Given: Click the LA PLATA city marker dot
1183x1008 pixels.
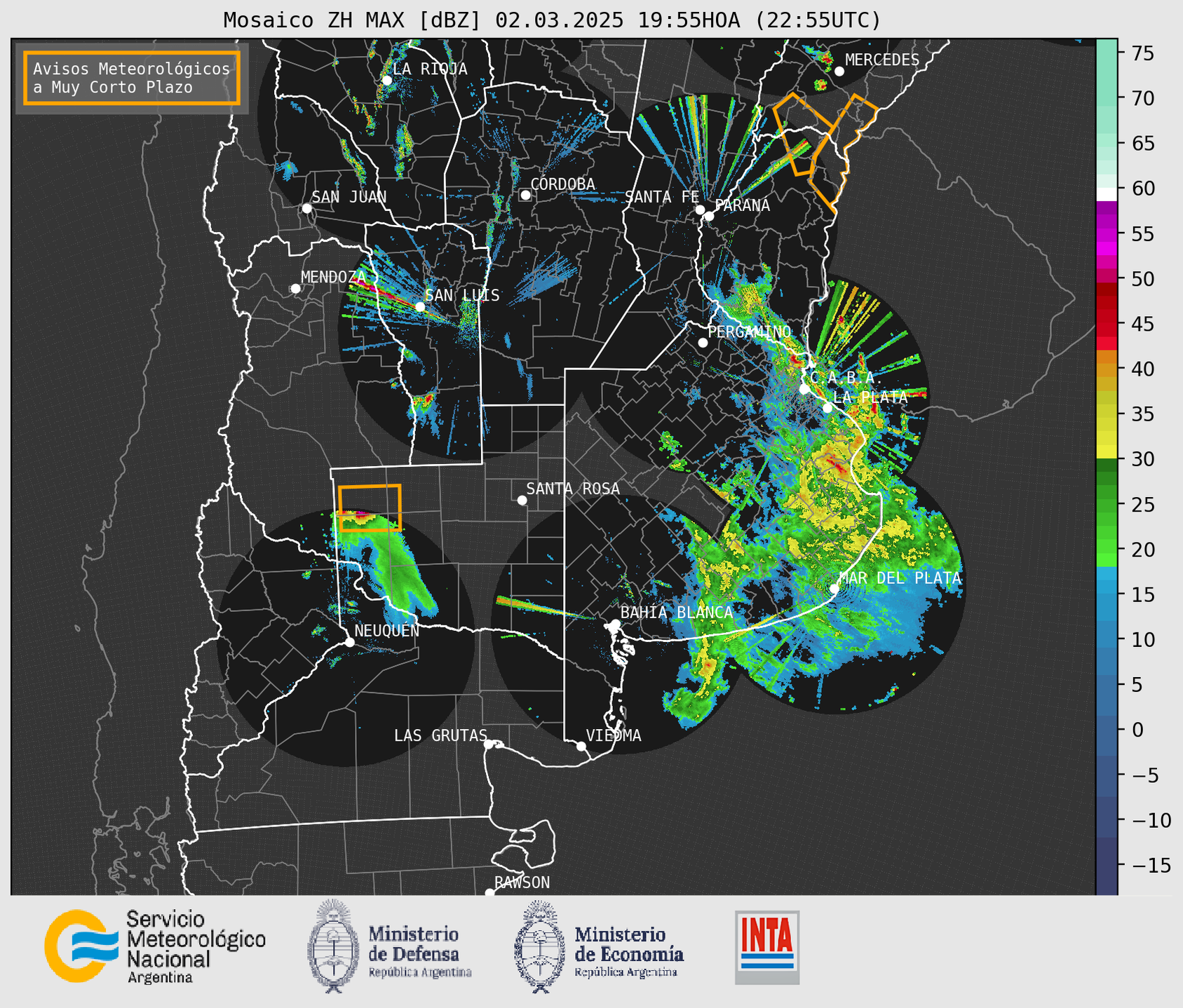Looking at the screenshot, I should click(827, 408).
